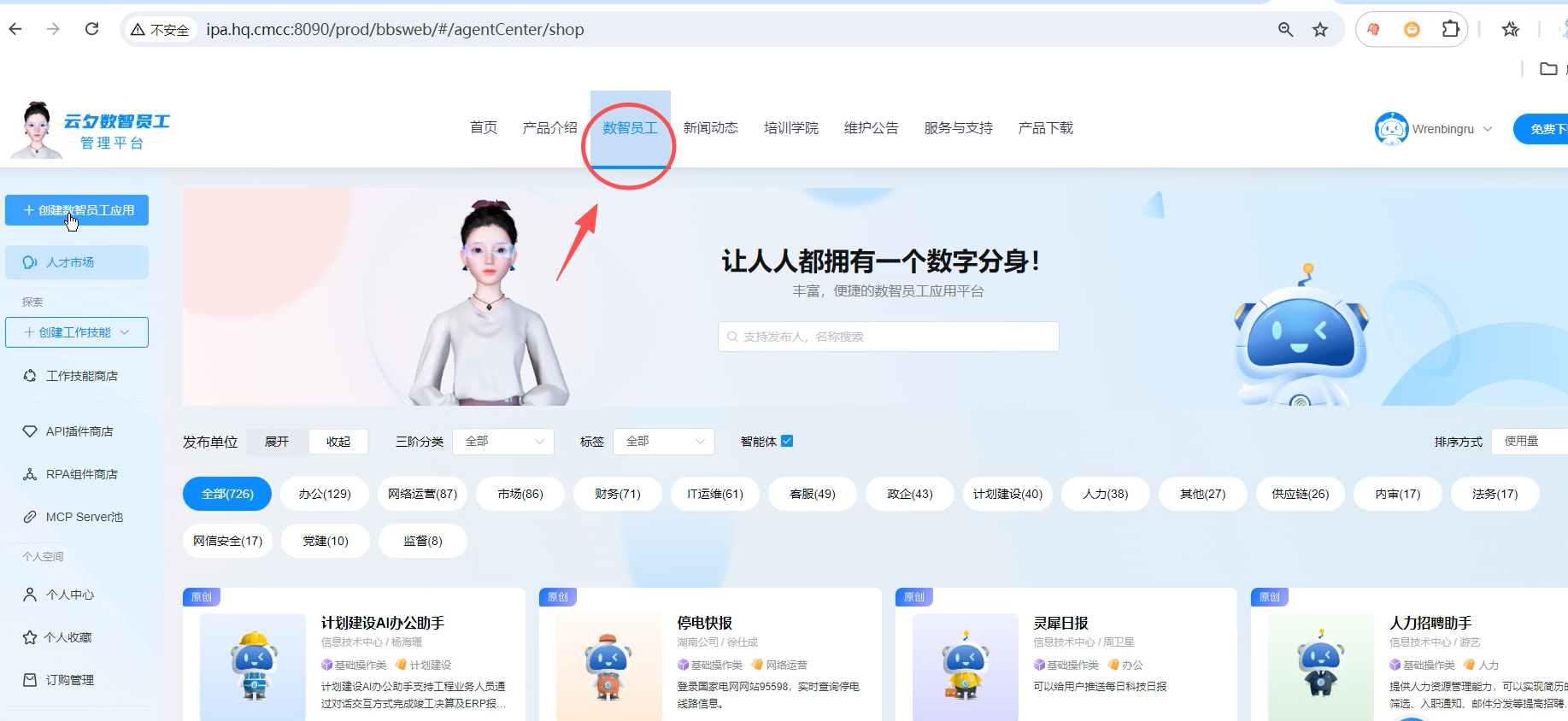This screenshot has width=1568, height=721.
Task: Click 展开 to expand 发布单位
Action: pyautogui.click(x=277, y=442)
